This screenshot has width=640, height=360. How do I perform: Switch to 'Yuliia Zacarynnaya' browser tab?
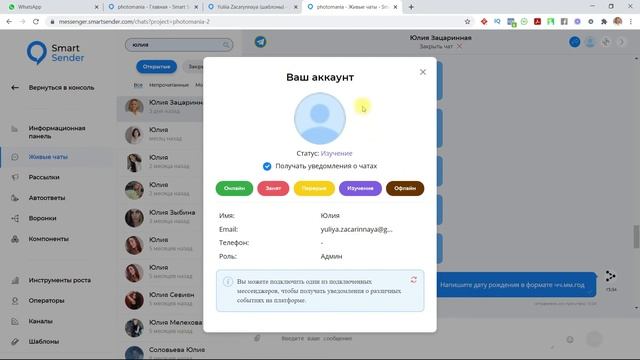tap(252, 7)
